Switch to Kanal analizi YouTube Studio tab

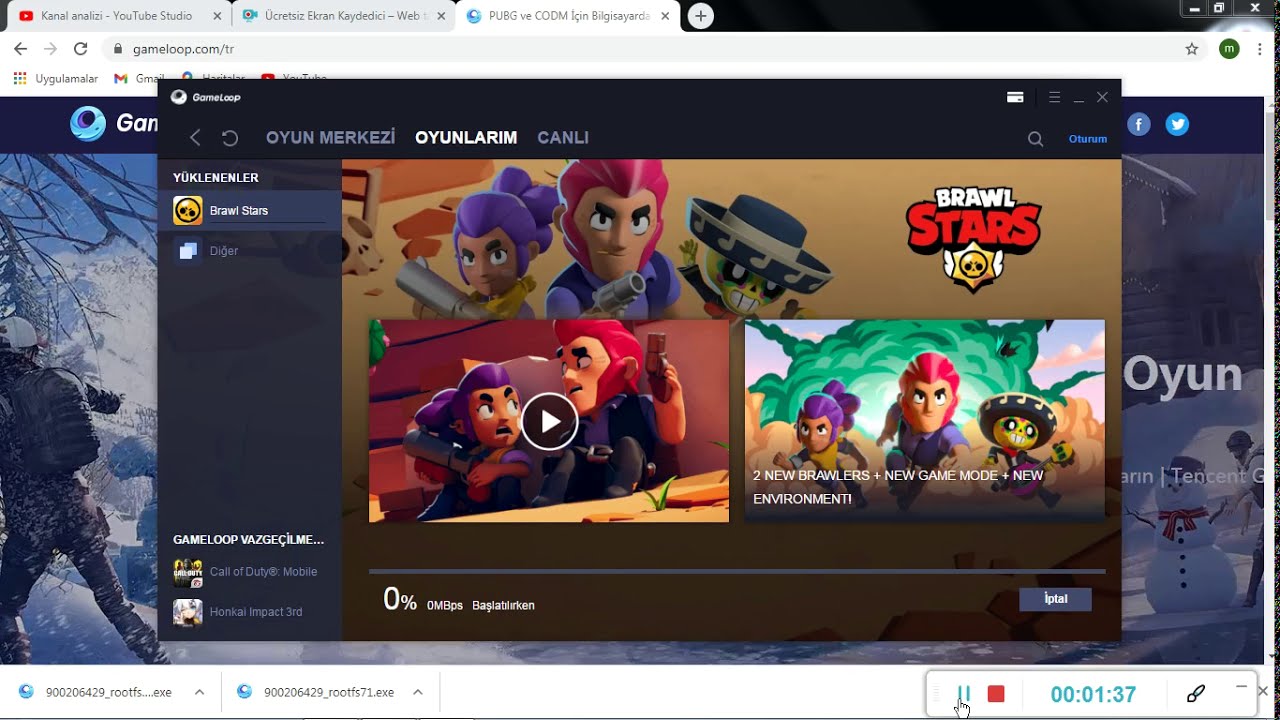click(x=116, y=16)
